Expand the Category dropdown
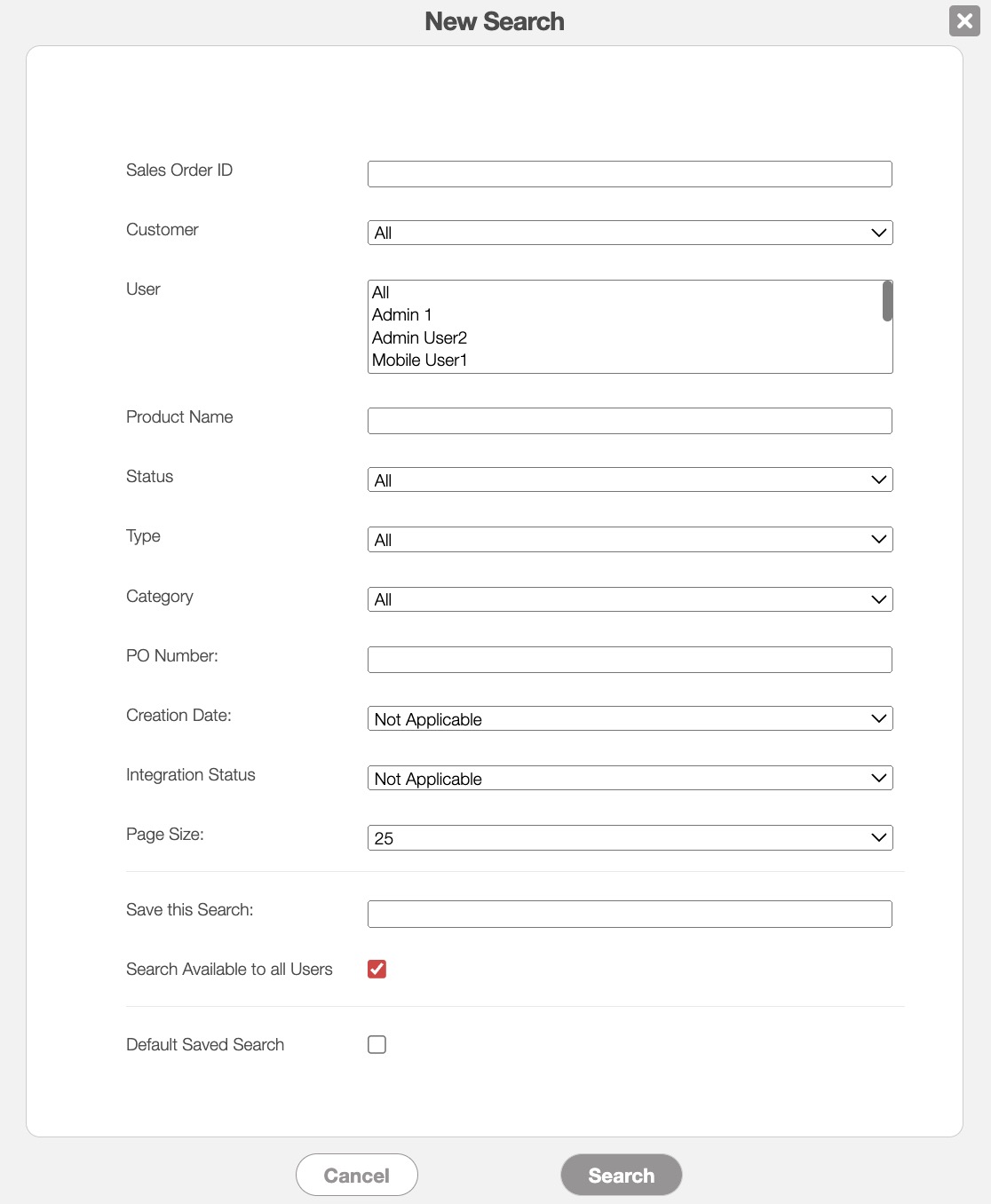 [x=630, y=599]
